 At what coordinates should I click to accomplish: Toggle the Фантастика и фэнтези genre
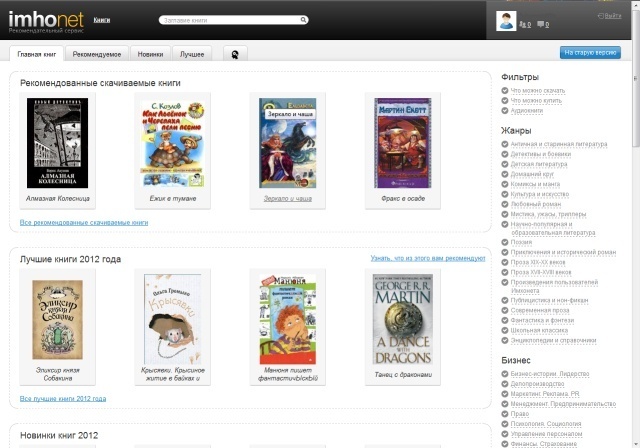[542, 320]
